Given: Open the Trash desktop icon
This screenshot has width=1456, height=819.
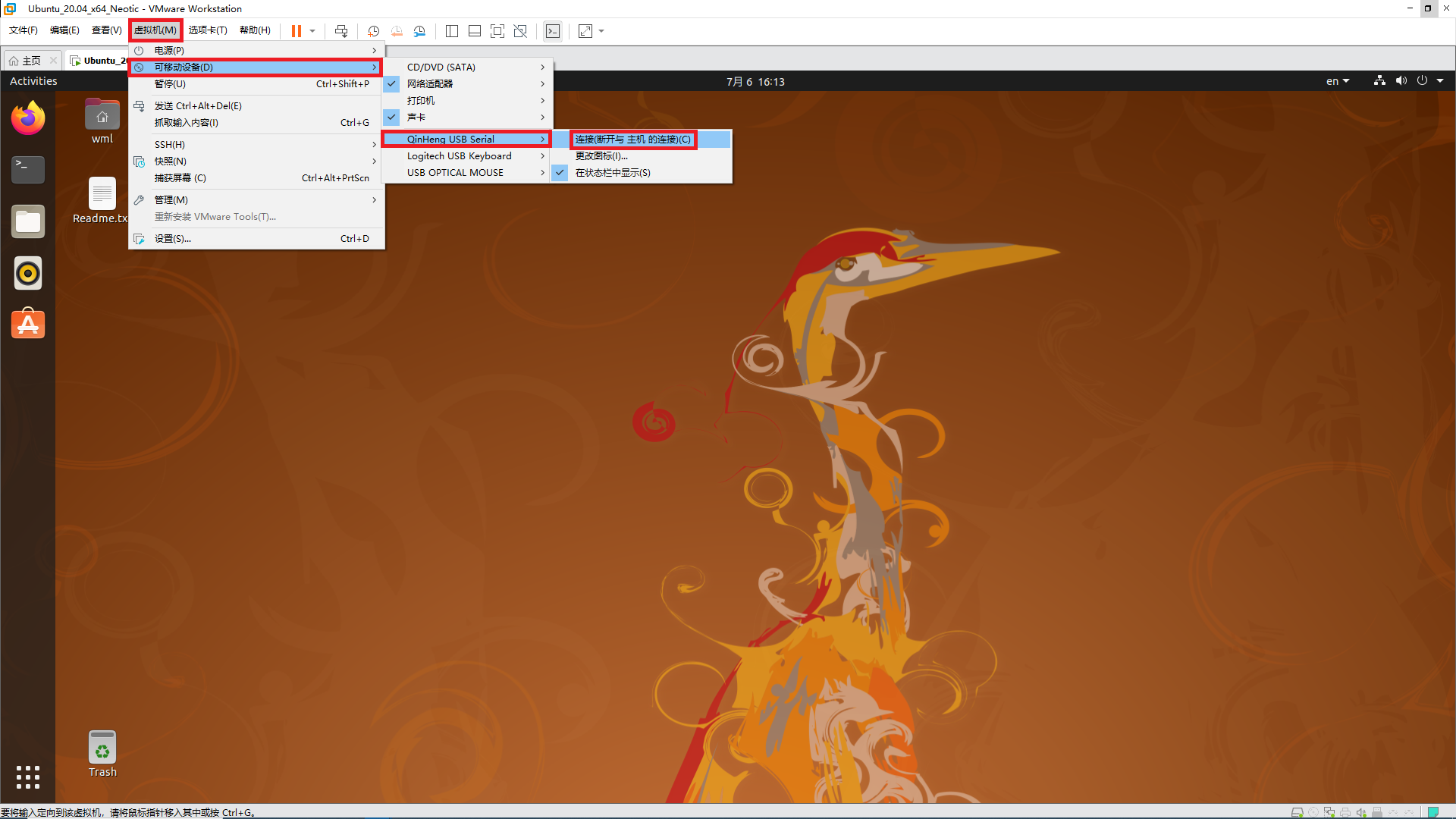Looking at the screenshot, I should click(102, 755).
